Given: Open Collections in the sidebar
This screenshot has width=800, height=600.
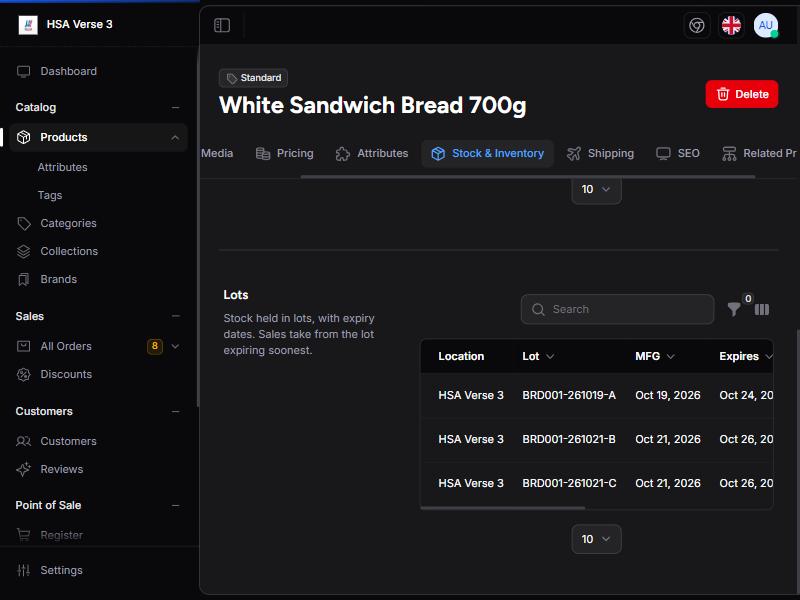Looking at the screenshot, I should click(x=98, y=252).
